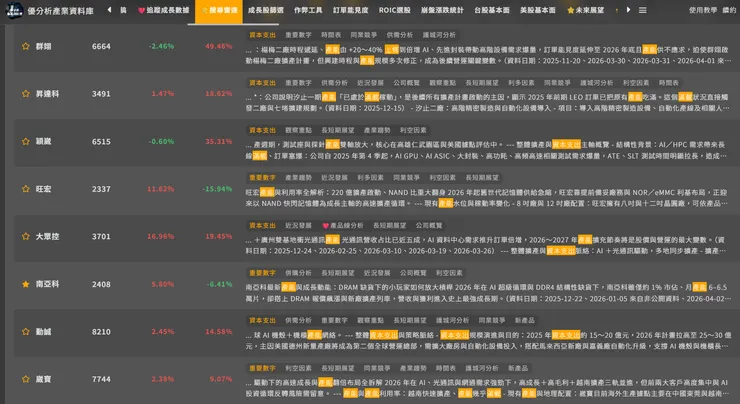Select 供需分析 tag in the 3491 row
740x404 pixels.
click(334, 83)
